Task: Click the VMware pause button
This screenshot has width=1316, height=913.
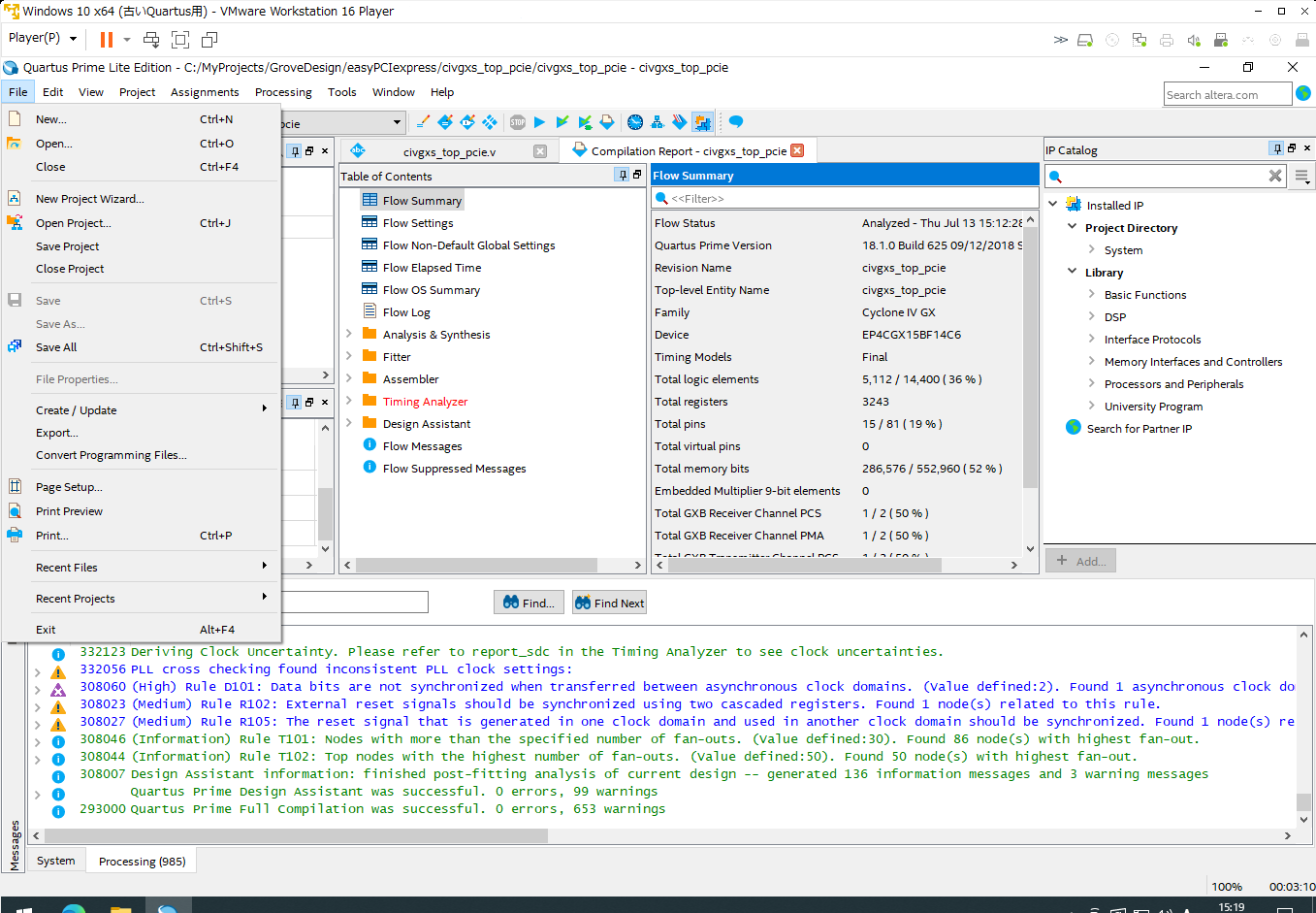Action: click(107, 39)
